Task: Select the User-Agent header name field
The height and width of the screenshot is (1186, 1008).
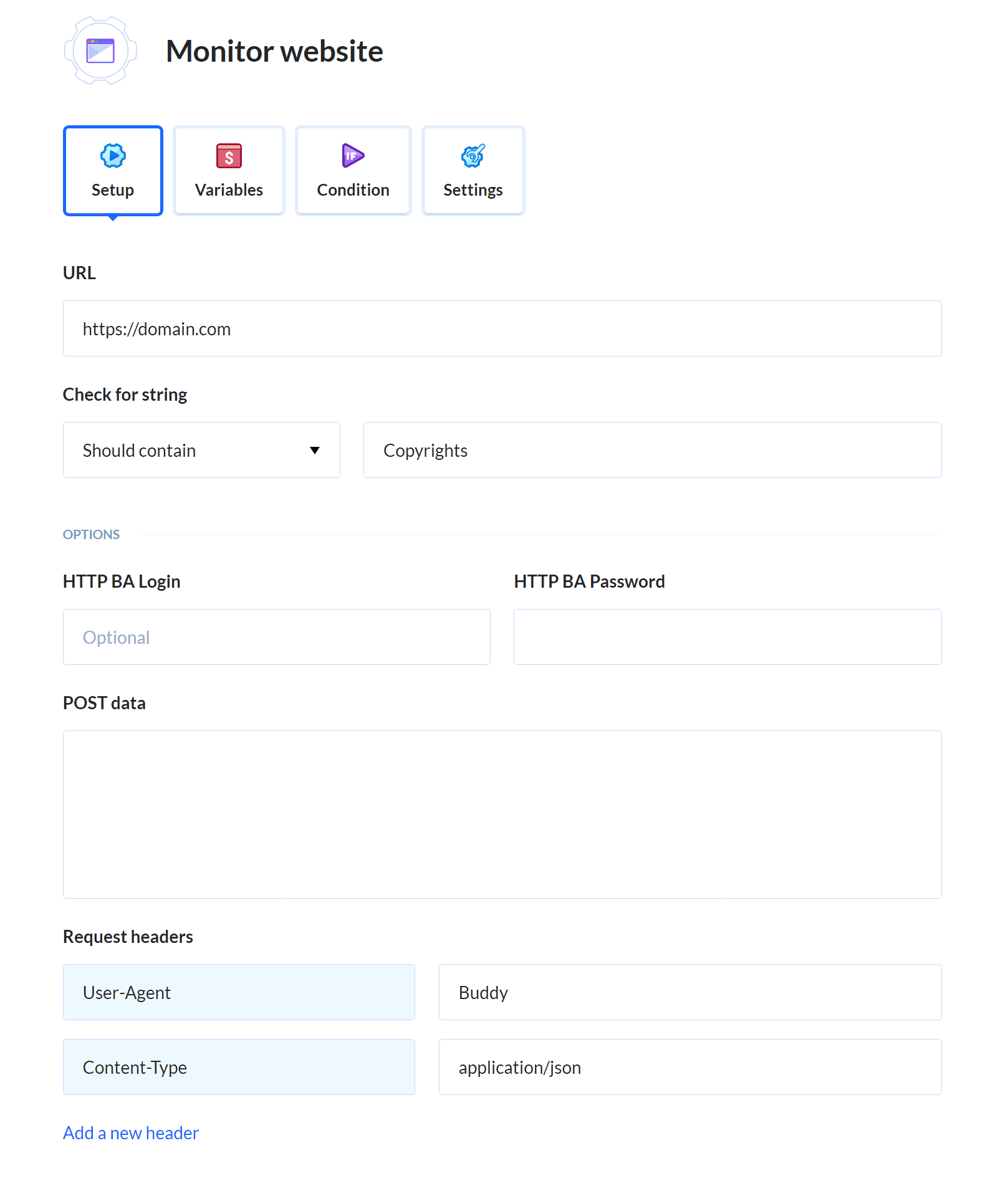Action: (239, 992)
